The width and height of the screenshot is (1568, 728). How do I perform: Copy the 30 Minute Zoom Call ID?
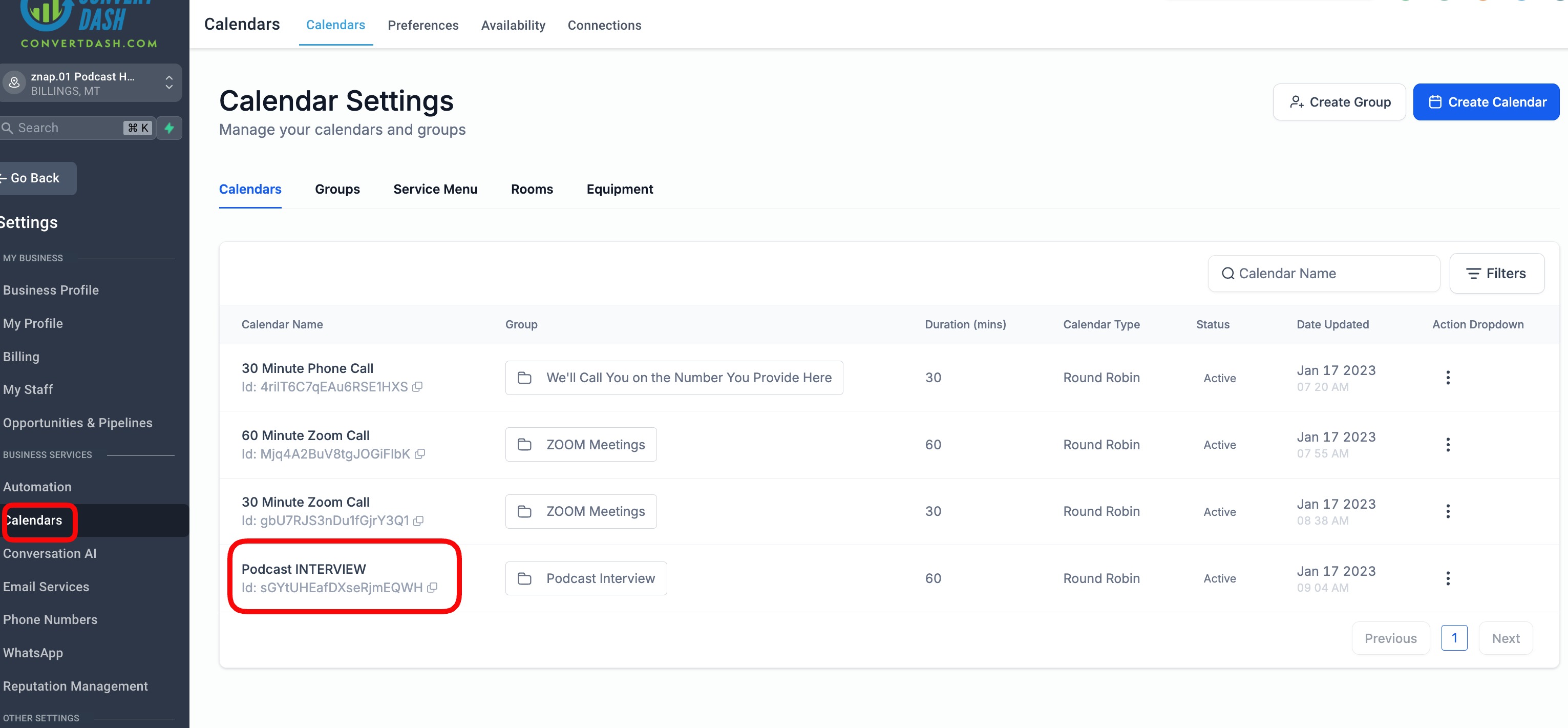pos(418,521)
